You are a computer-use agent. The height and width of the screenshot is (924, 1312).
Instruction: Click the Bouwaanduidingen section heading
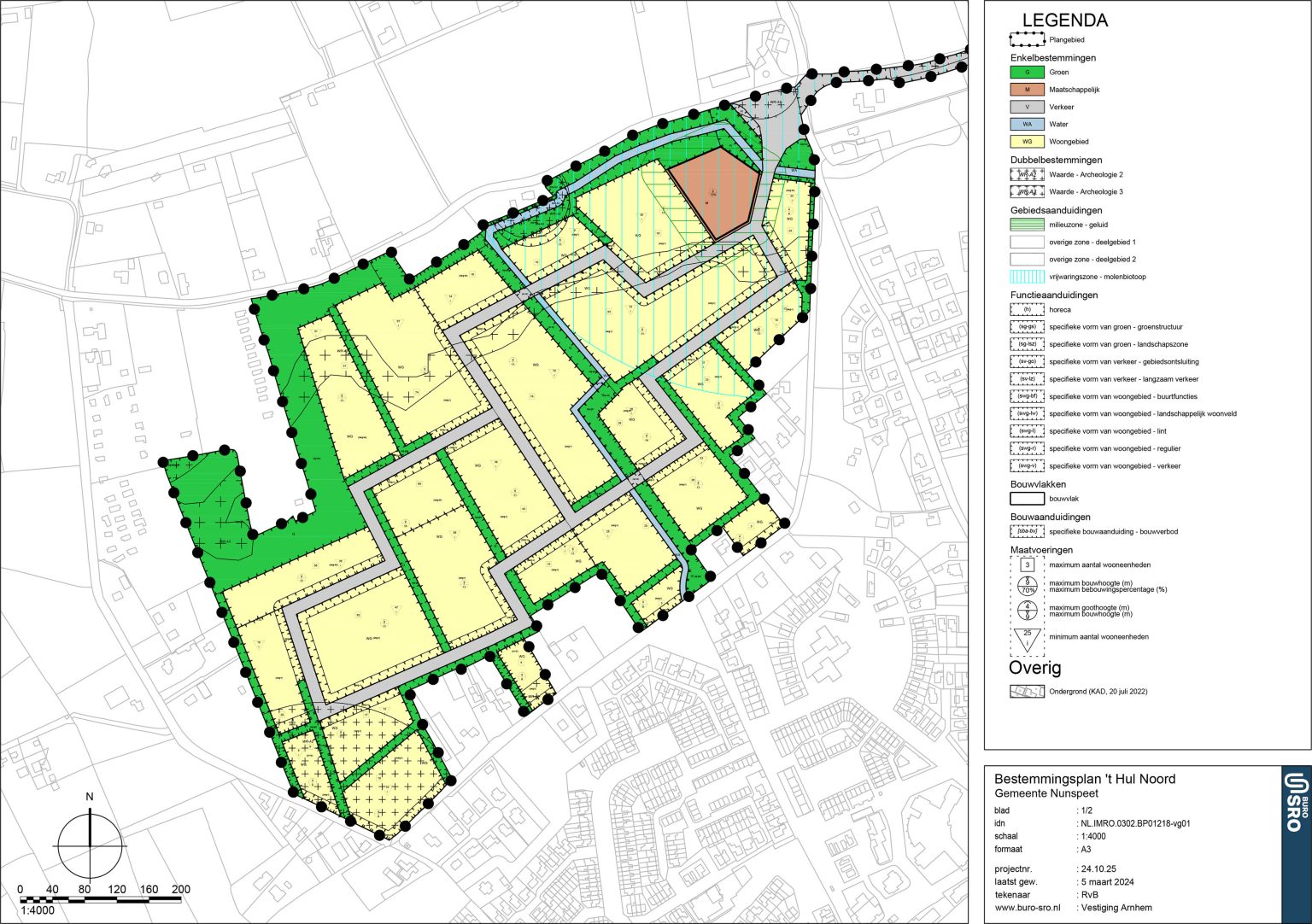click(x=1051, y=517)
